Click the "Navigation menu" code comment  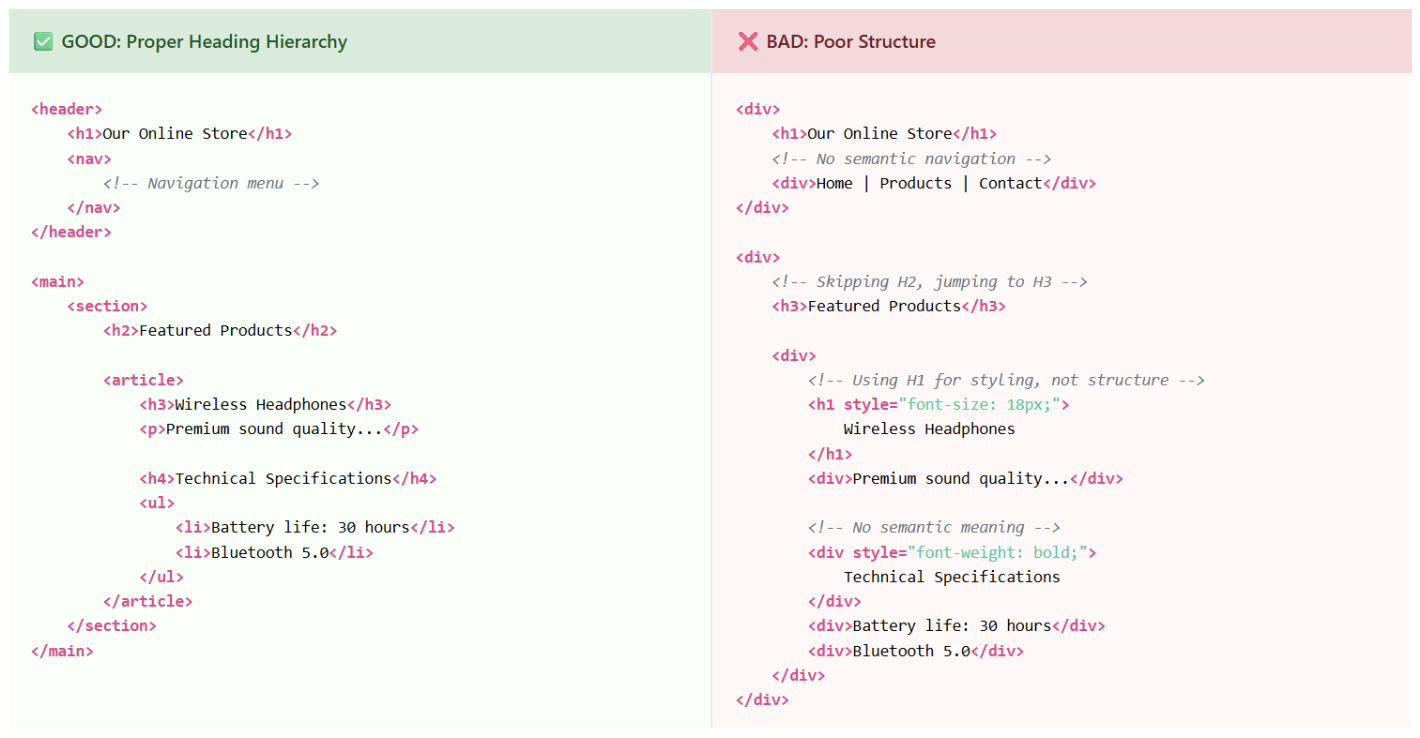(211, 183)
